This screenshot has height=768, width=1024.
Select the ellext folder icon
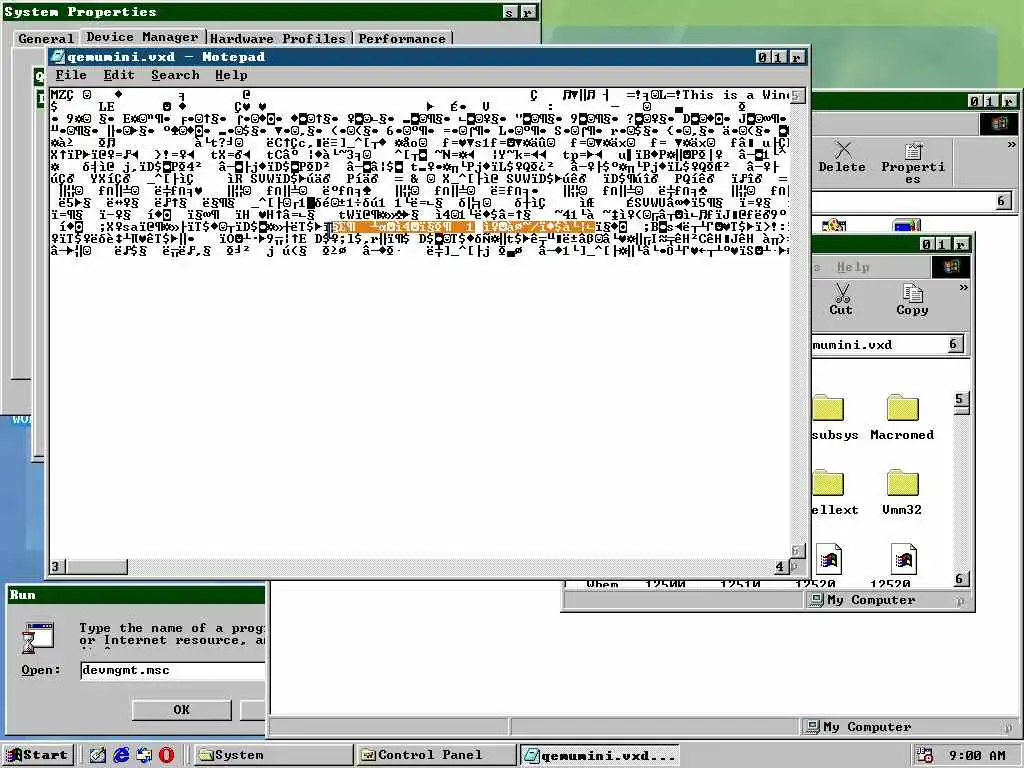pos(828,483)
